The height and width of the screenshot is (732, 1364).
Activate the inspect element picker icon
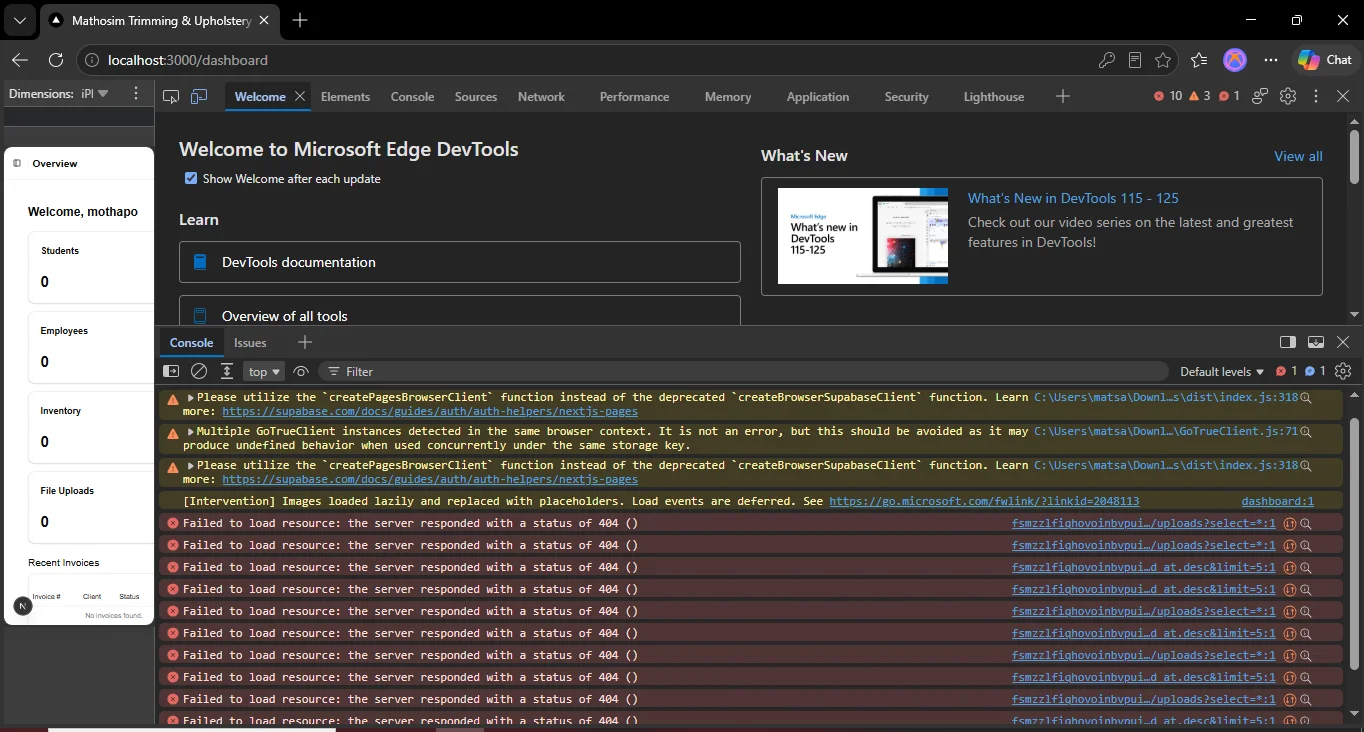tap(171, 96)
